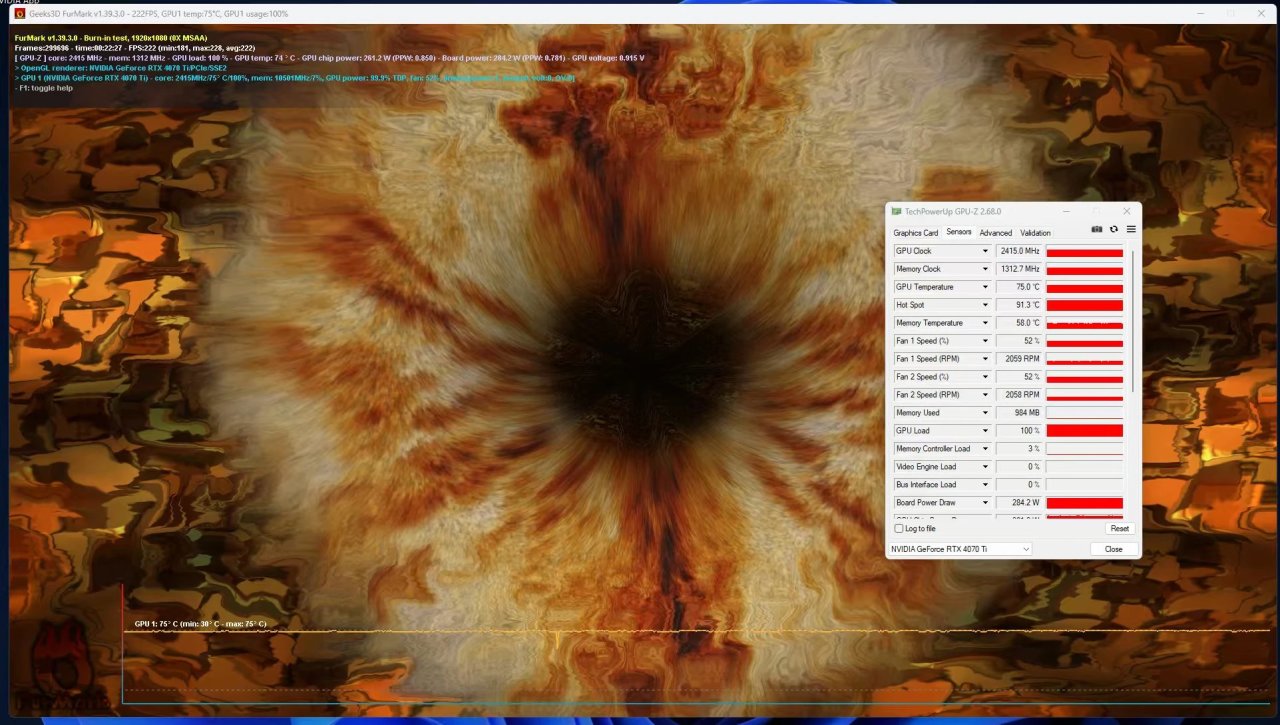Viewport: 1280px width, 725px height.
Task: Click the Memory Temperature value 58.0 °C
Action: click(1019, 323)
